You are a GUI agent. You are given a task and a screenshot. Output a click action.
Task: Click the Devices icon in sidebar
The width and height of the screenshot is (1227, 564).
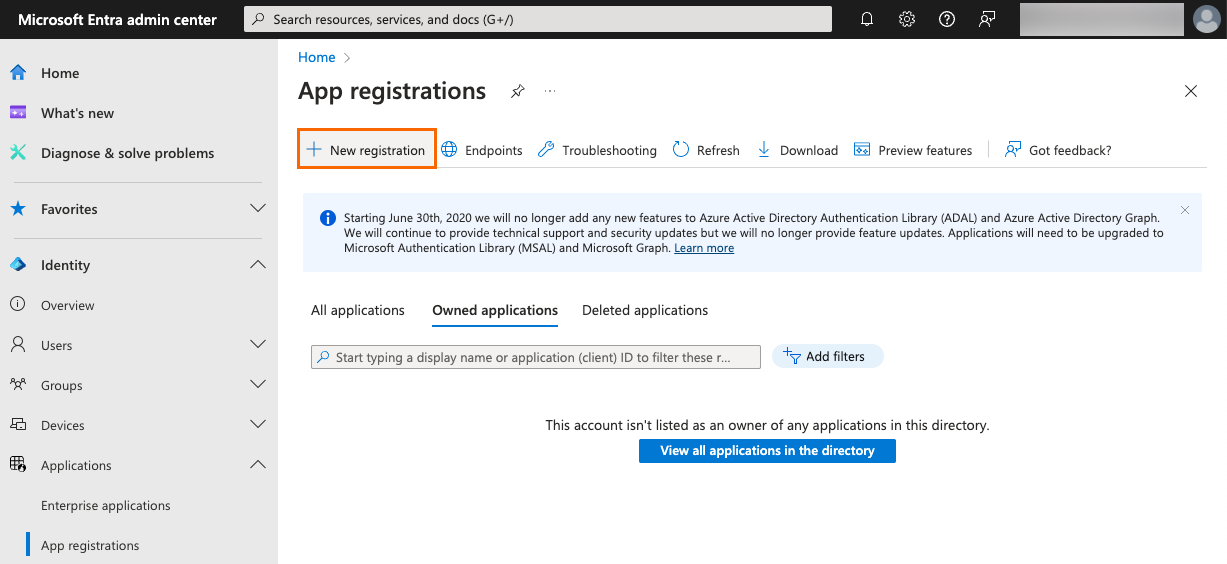pyautogui.click(x=18, y=425)
